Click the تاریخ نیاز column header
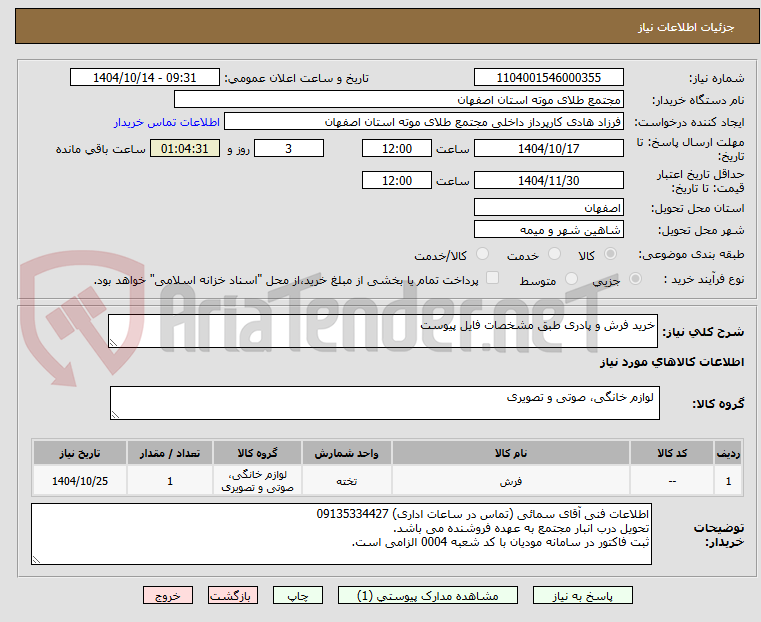 click(80, 453)
